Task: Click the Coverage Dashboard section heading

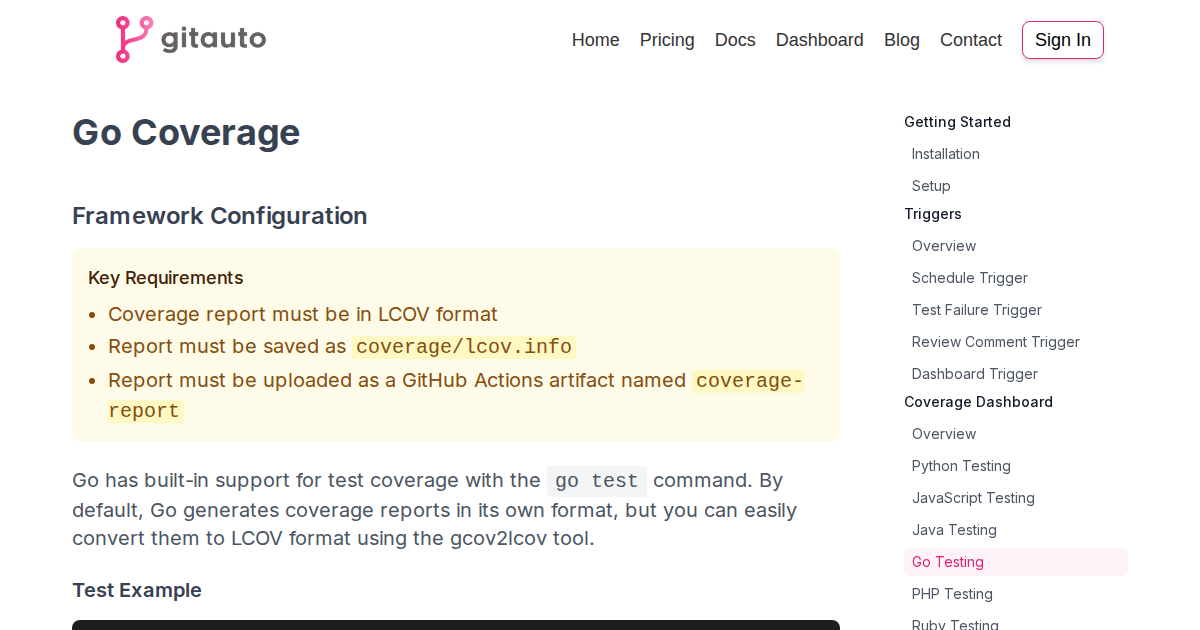Action: pyautogui.click(x=978, y=402)
